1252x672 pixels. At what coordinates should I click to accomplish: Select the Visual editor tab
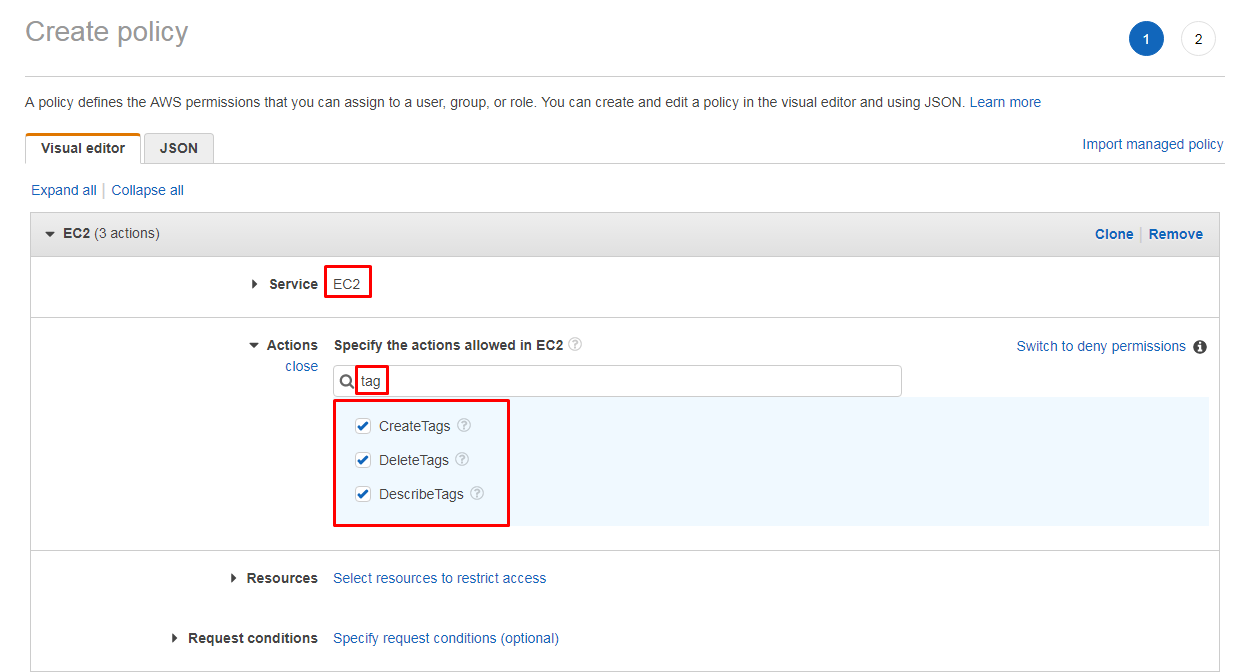tap(83, 148)
